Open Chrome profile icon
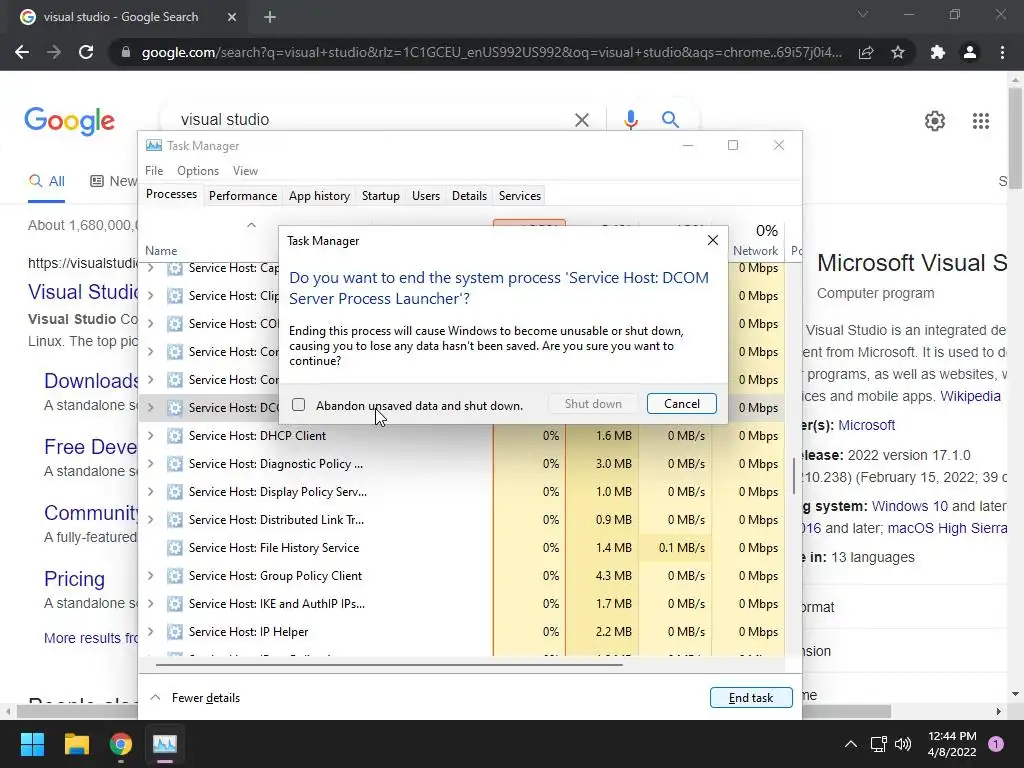Viewport: 1024px width, 768px height. tap(970, 52)
